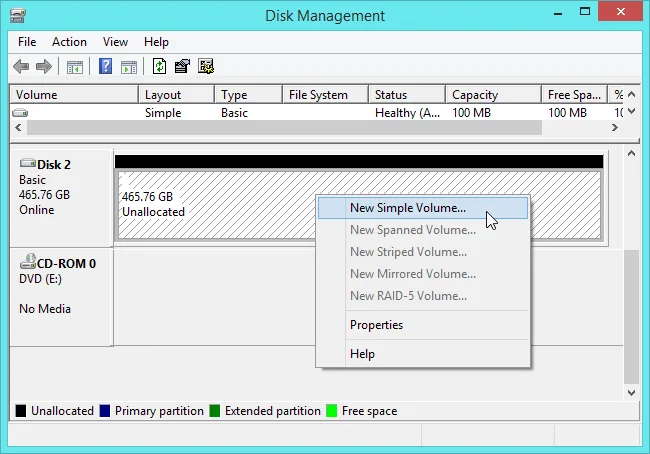Click the Disk 2 drive icon

tap(28, 163)
